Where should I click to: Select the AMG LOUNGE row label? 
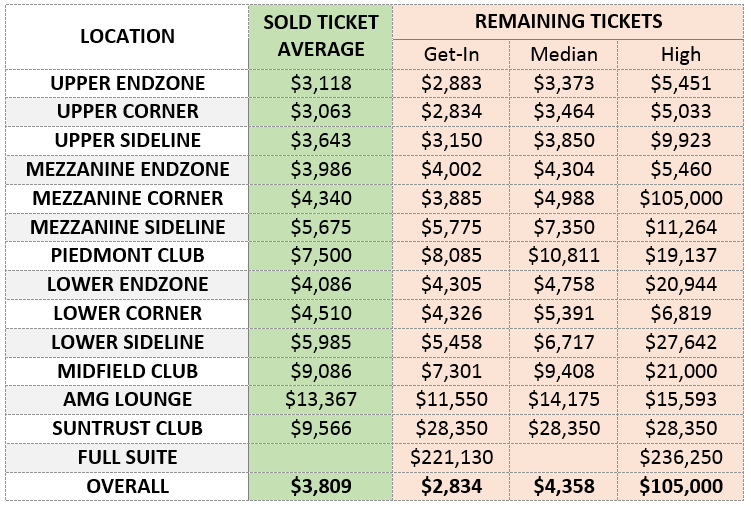(x=126, y=400)
